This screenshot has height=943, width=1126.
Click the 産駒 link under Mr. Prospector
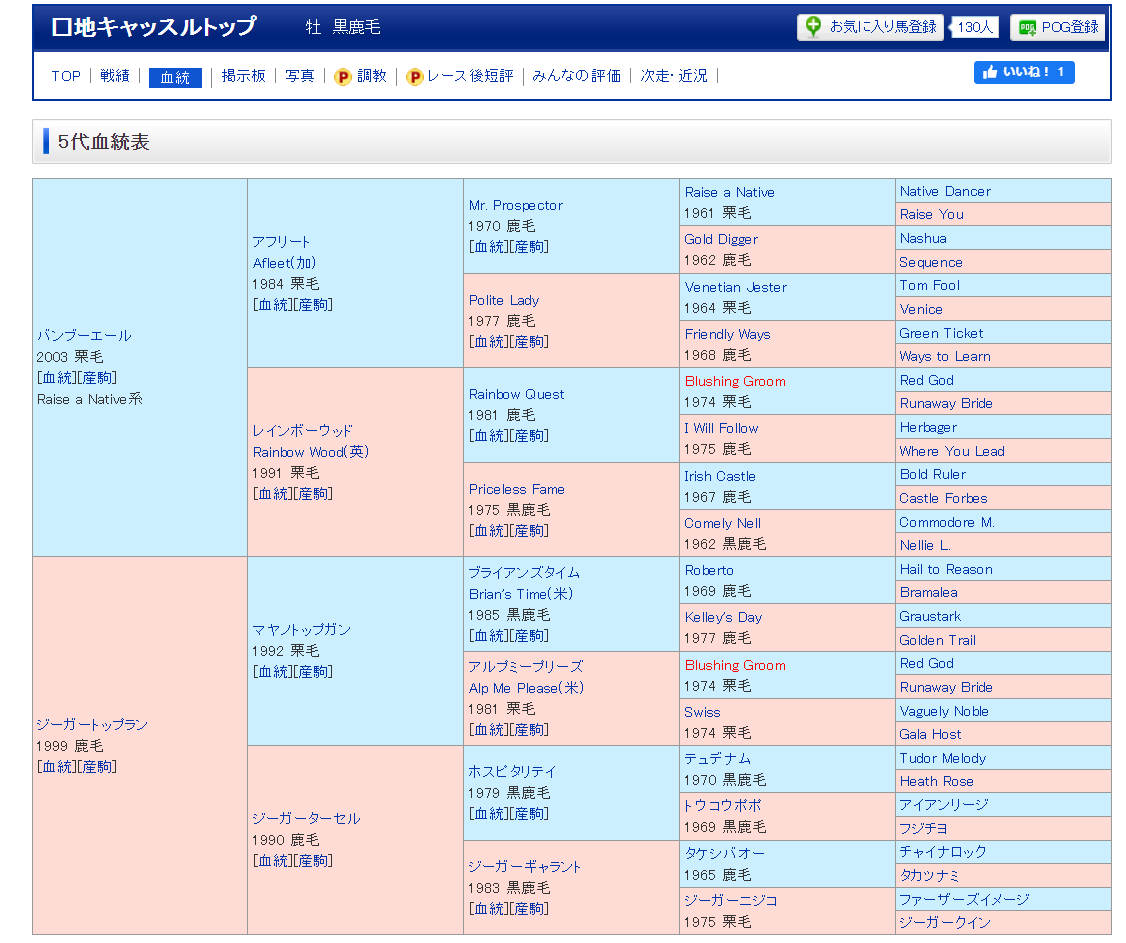[529, 246]
